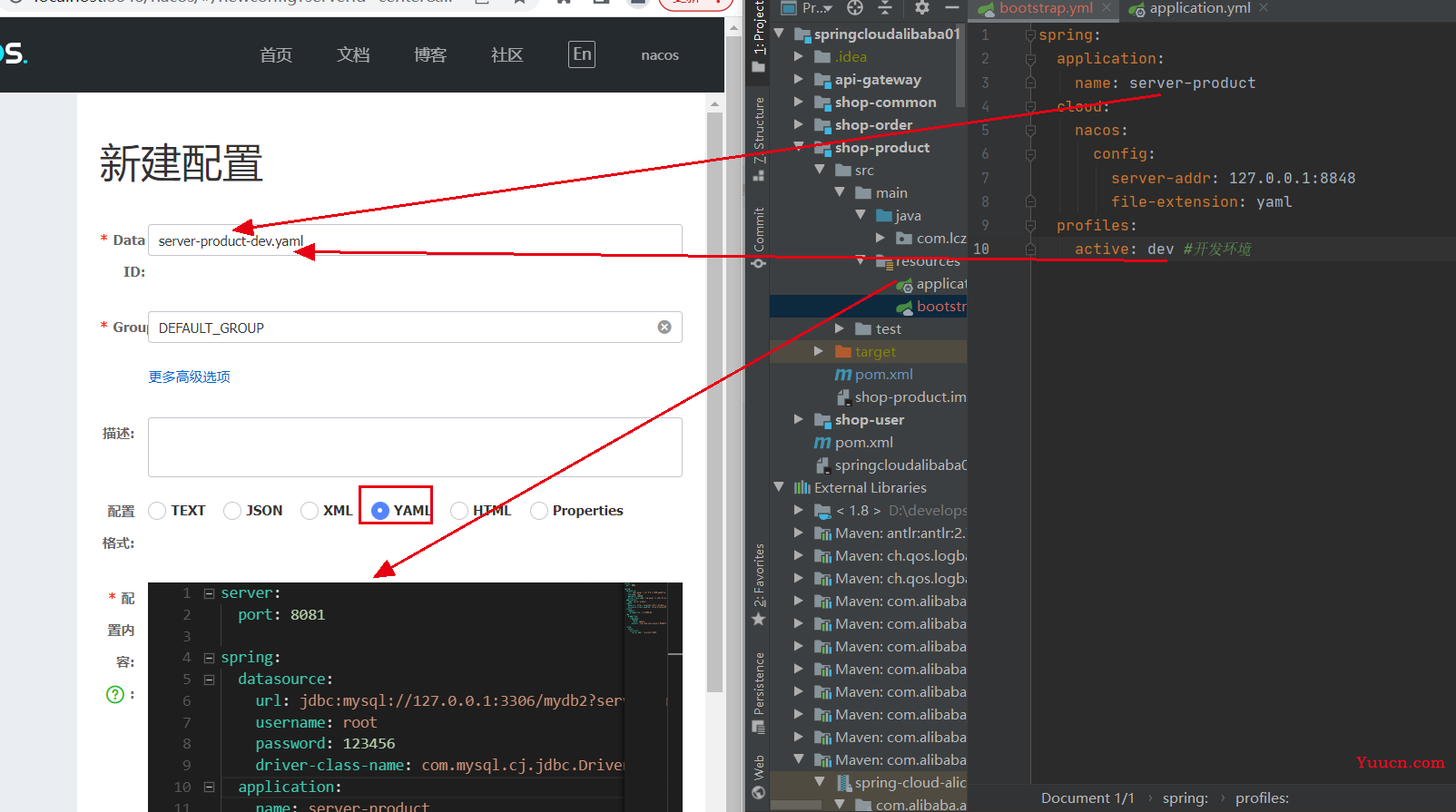The width and height of the screenshot is (1456, 812).
Task: Expand the com.lcz package
Action: tap(880, 238)
